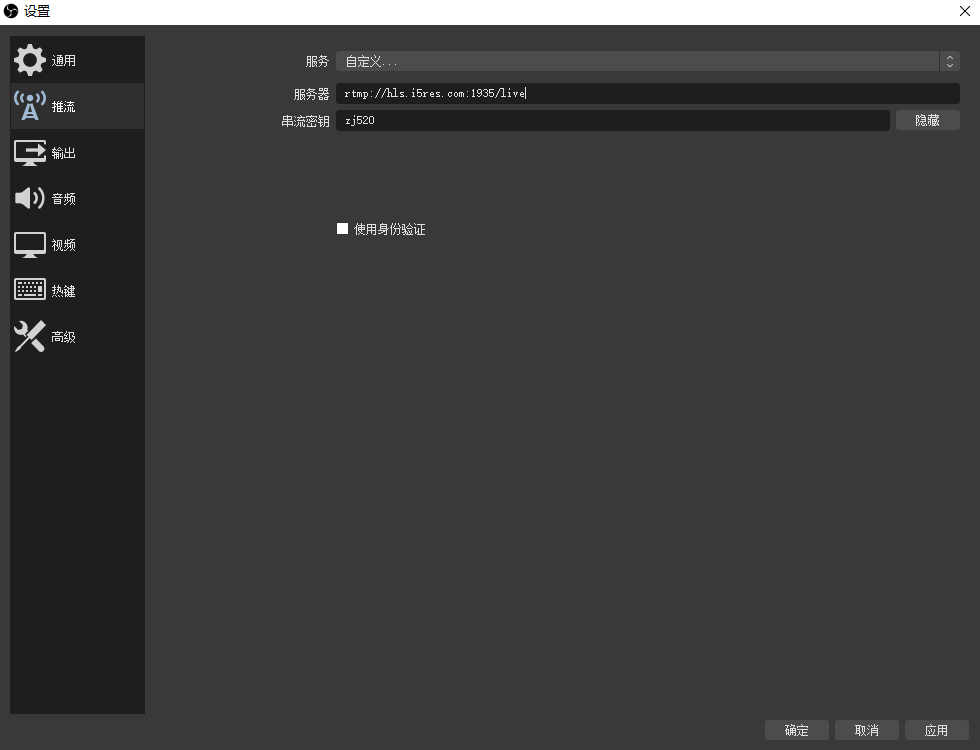Switch to the 通用 tab label
This screenshot has width=980, height=750.
(64, 61)
